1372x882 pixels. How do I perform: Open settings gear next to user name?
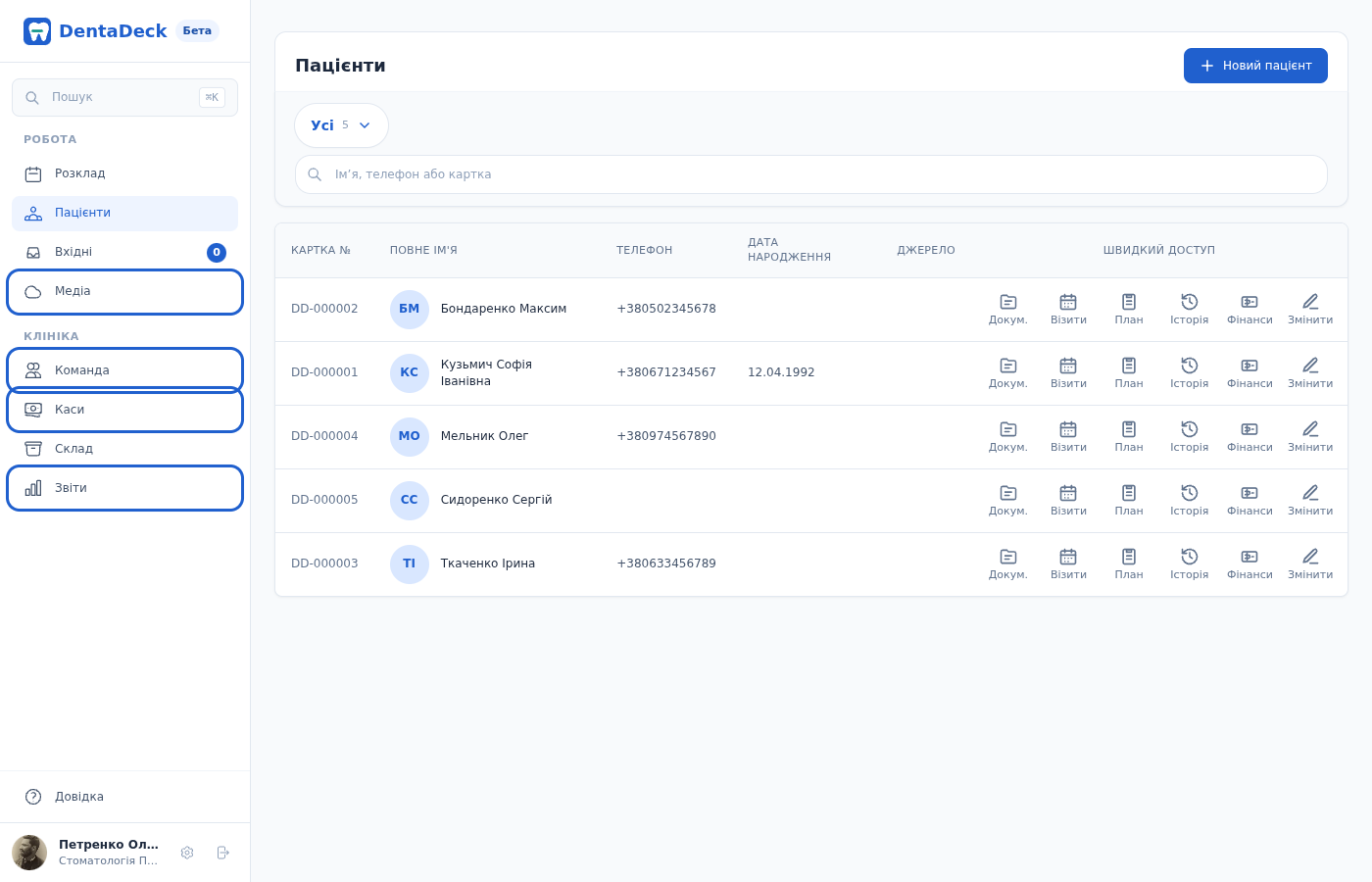[x=187, y=853]
